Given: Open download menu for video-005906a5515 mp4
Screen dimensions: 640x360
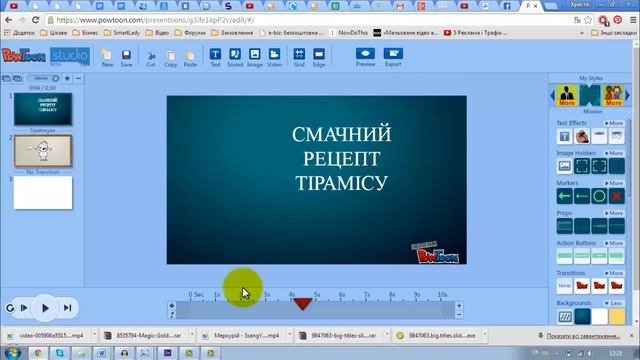Looking at the screenshot, I should point(94,335).
